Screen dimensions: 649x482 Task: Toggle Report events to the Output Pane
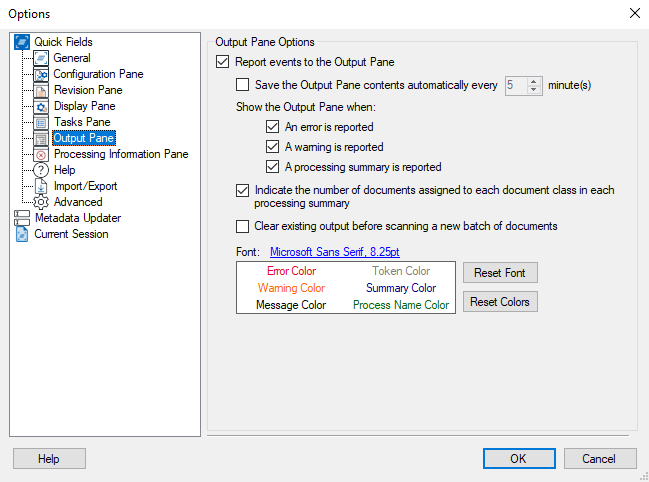click(222, 62)
